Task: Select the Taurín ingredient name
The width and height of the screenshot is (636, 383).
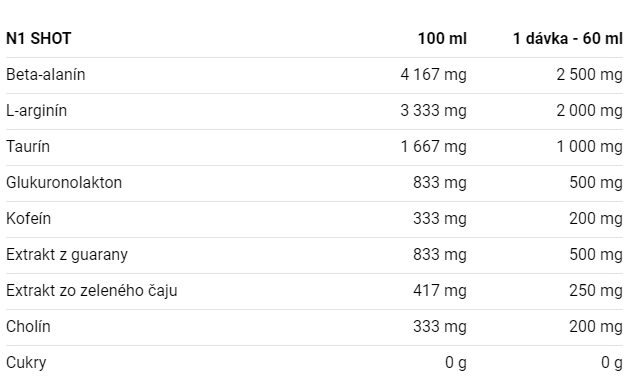Action: pos(28,146)
